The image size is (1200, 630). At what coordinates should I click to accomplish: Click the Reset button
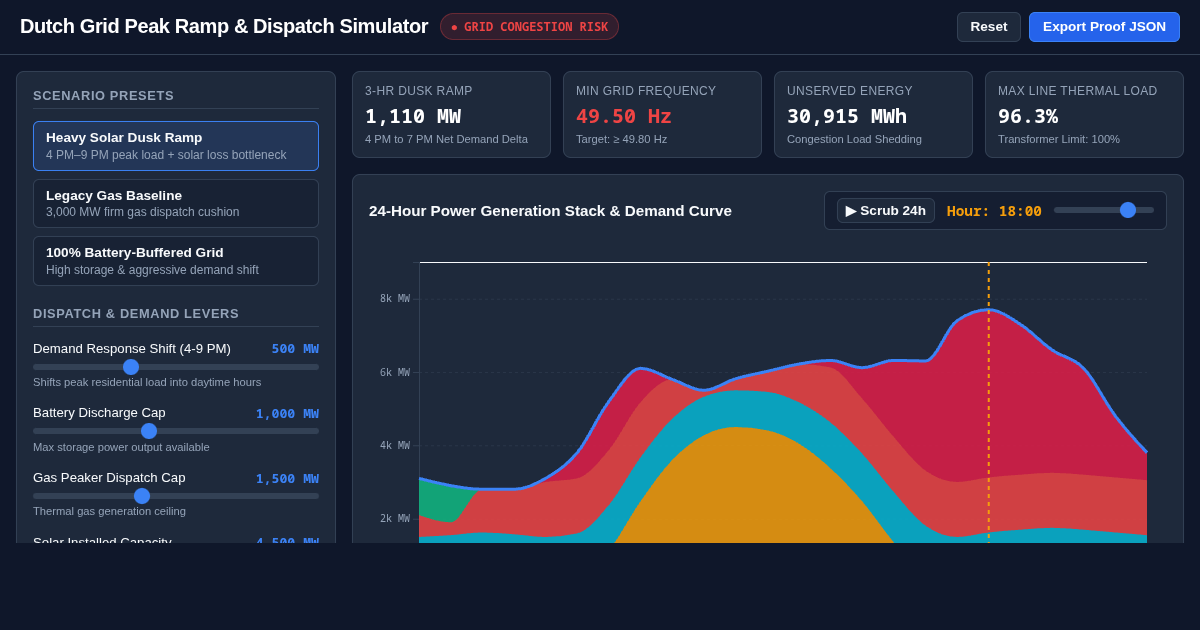989,27
